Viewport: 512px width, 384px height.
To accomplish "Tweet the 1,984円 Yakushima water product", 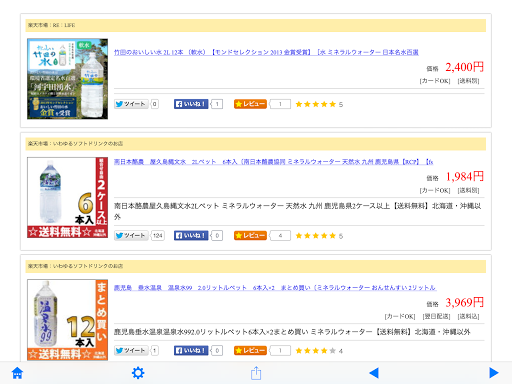I will click(x=131, y=236).
